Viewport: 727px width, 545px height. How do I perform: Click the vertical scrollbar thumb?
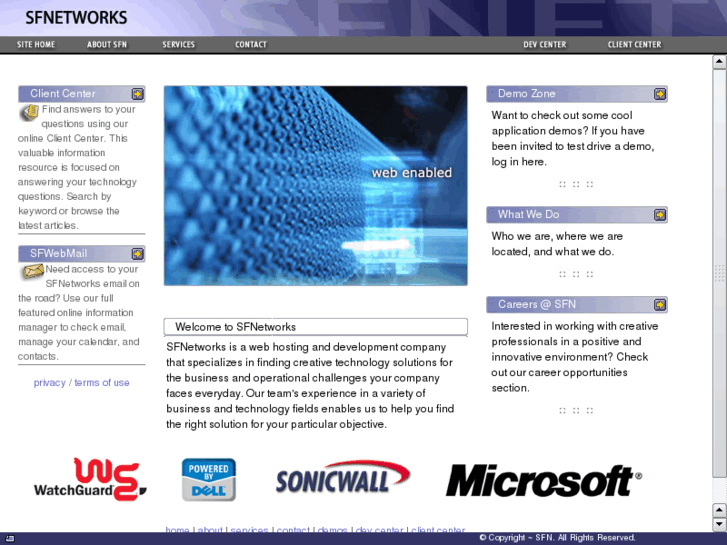click(x=719, y=273)
